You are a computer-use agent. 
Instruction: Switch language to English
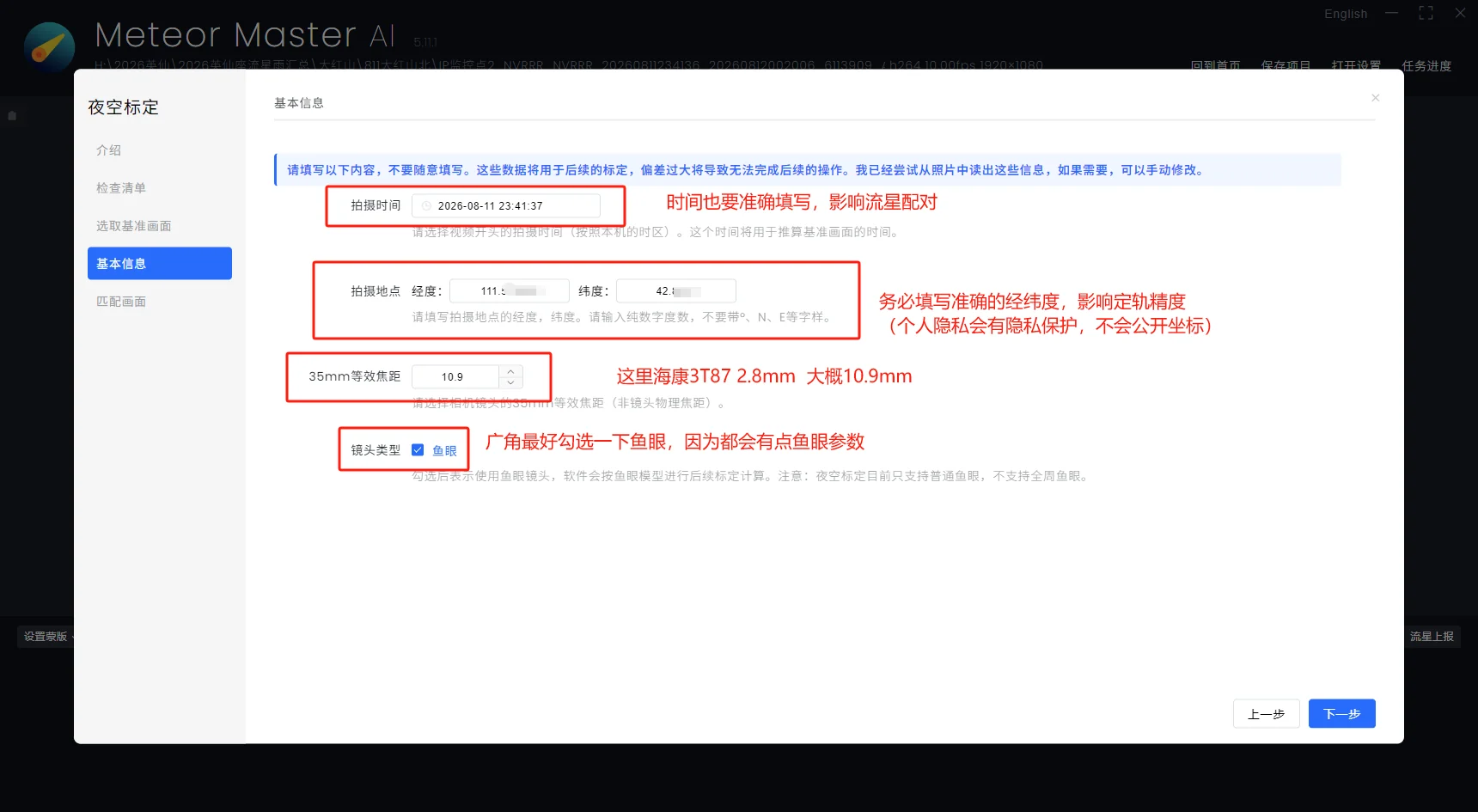point(1346,14)
